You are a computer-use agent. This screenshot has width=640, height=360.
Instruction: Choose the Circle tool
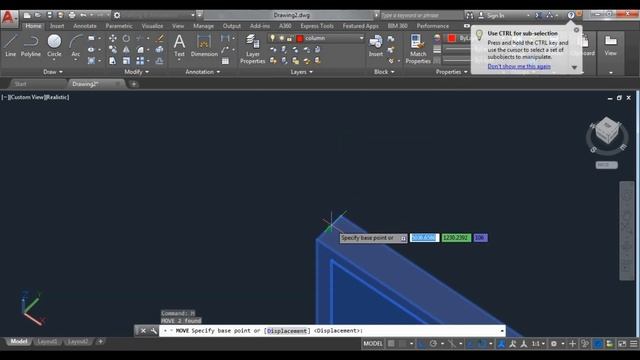click(x=54, y=46)
